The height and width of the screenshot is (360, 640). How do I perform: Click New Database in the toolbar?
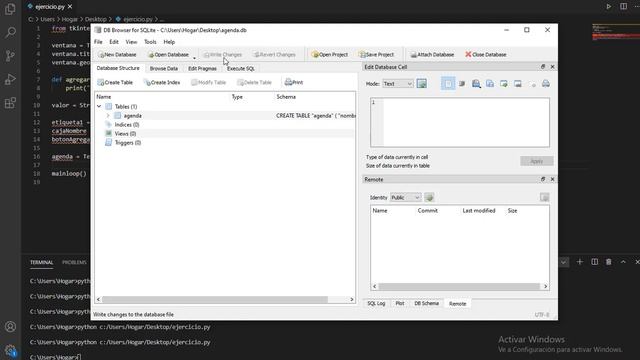tap(117, 54)
